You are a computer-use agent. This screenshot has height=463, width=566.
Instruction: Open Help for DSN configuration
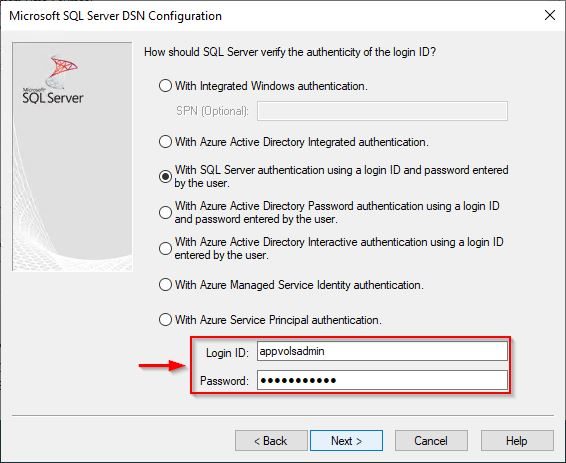click(x=517, y=441)
